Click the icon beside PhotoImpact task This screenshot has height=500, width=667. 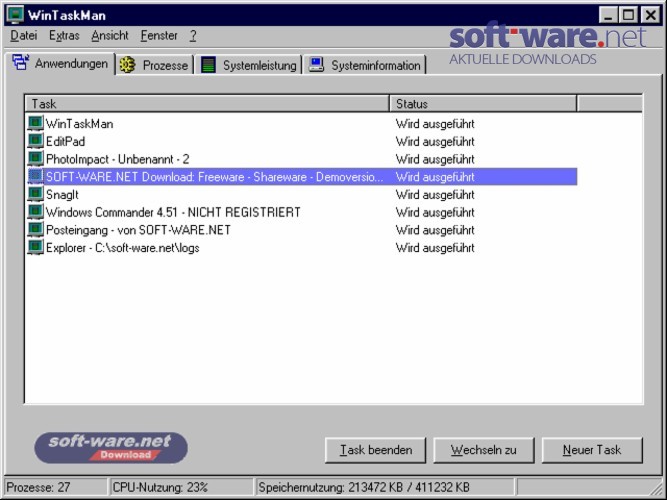coord(35,159)
